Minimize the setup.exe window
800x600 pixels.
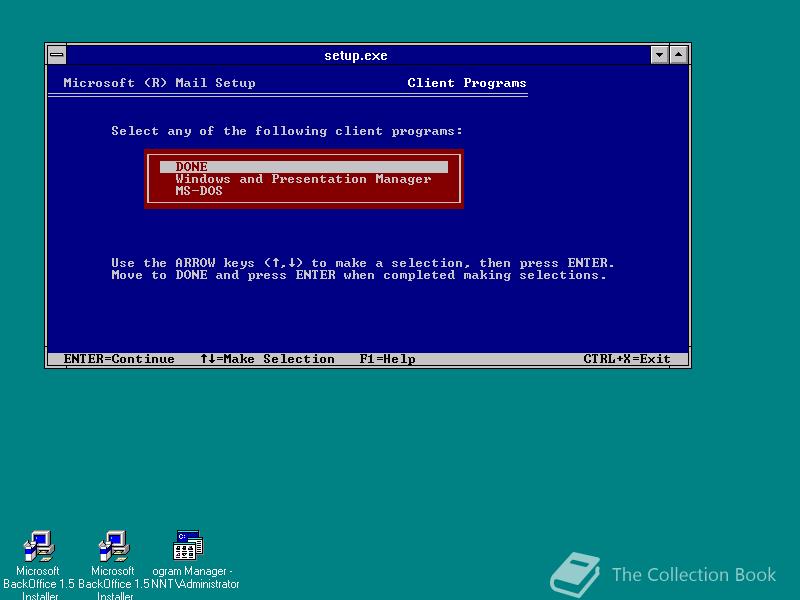[x=659, y=55]
